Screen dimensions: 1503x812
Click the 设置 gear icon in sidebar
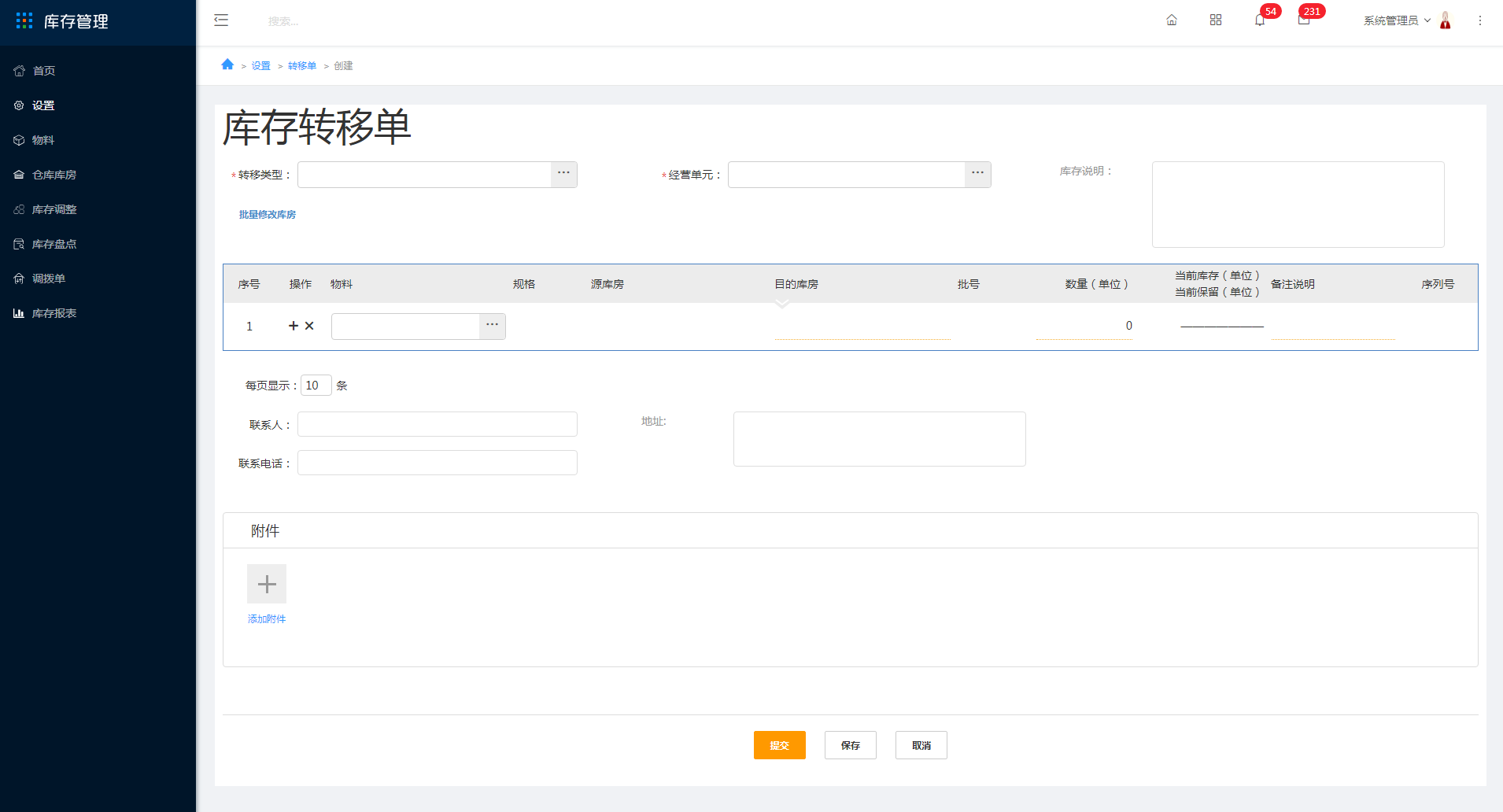click(x=19, y=105)
